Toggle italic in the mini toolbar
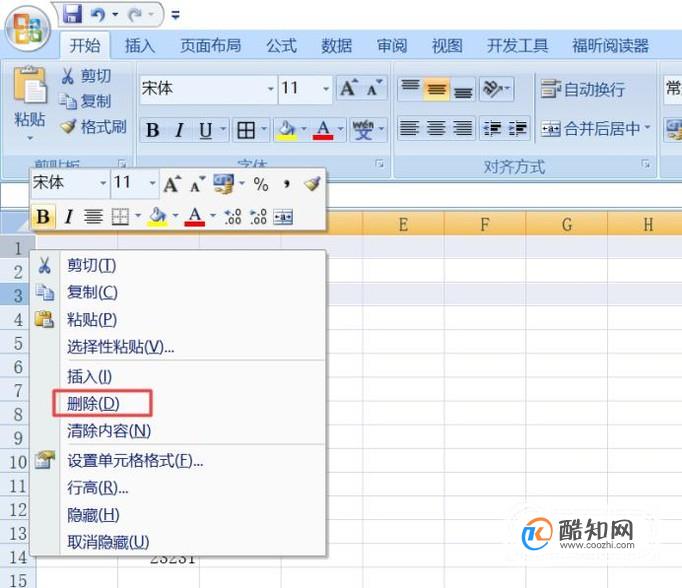682x588 pixels. click(x=68, y=217)
